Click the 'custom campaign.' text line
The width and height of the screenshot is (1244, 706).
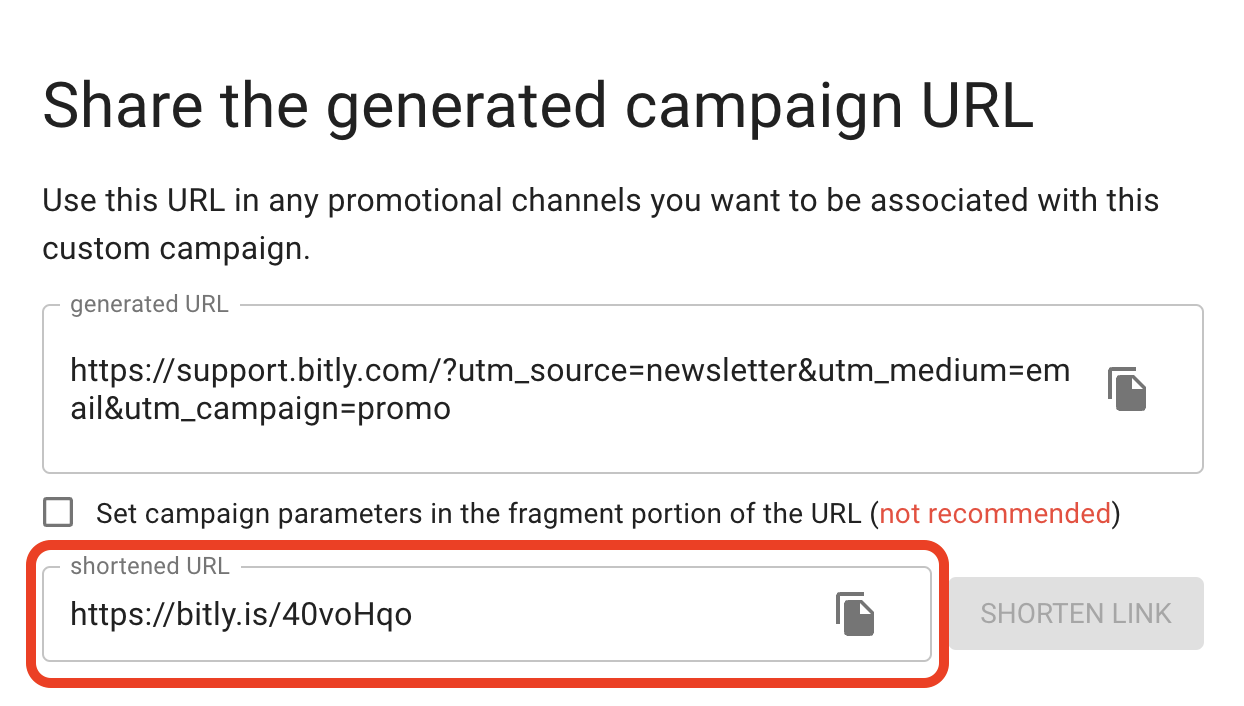176,248
